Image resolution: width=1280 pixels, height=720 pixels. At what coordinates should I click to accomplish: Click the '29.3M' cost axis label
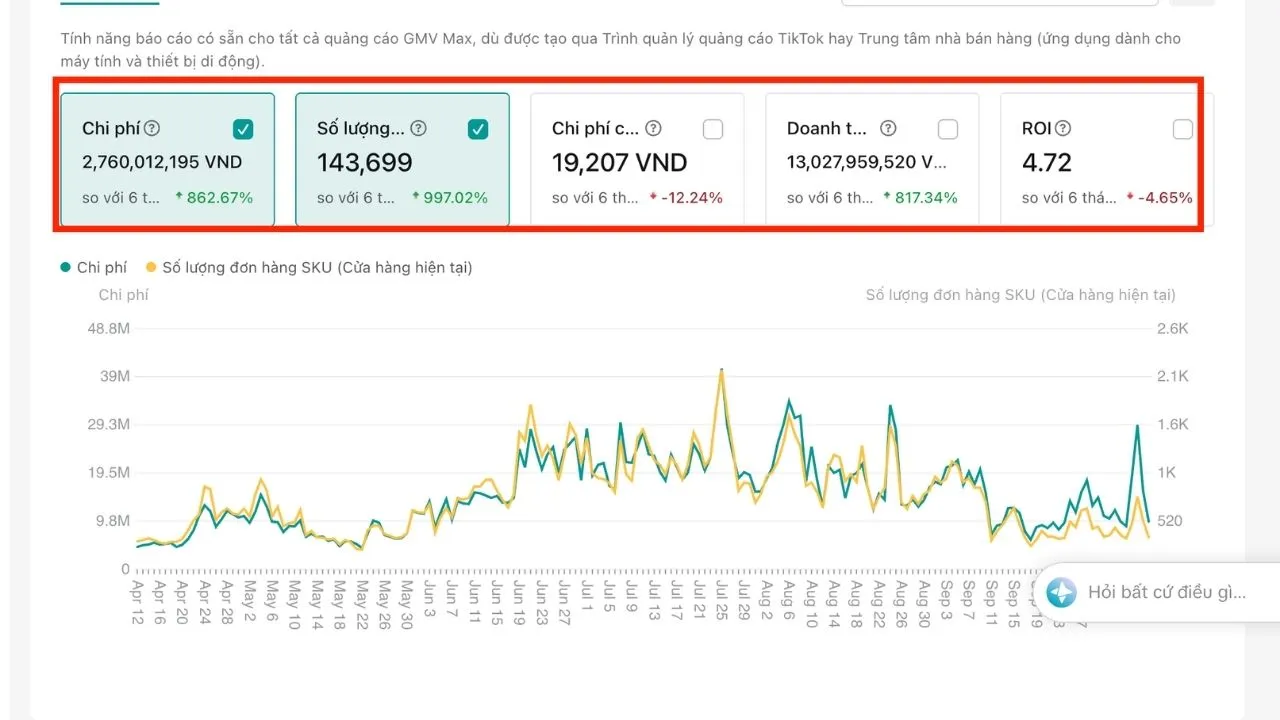[110, 424]
